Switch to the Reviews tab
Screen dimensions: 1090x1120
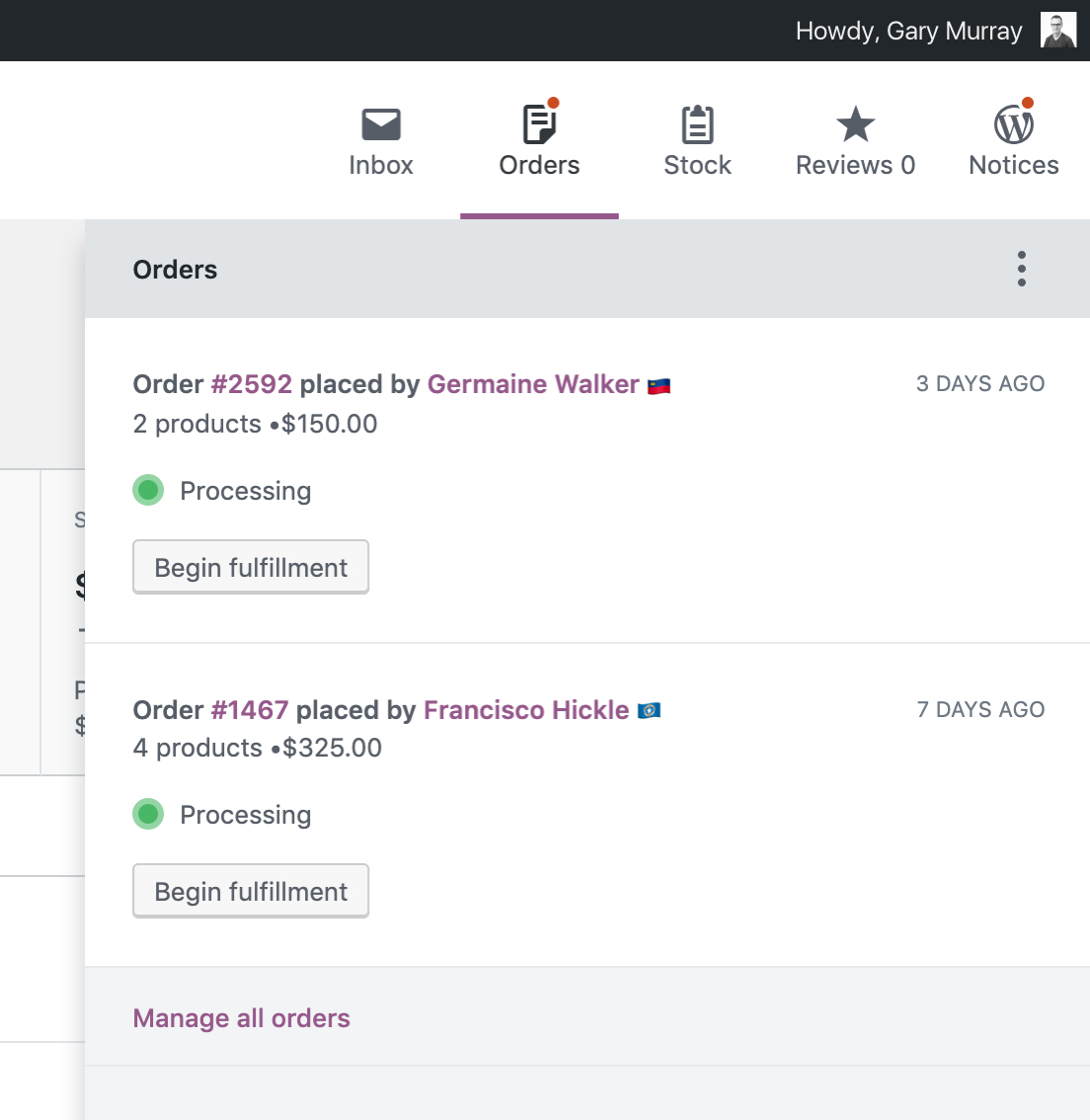tap(853, 143)
